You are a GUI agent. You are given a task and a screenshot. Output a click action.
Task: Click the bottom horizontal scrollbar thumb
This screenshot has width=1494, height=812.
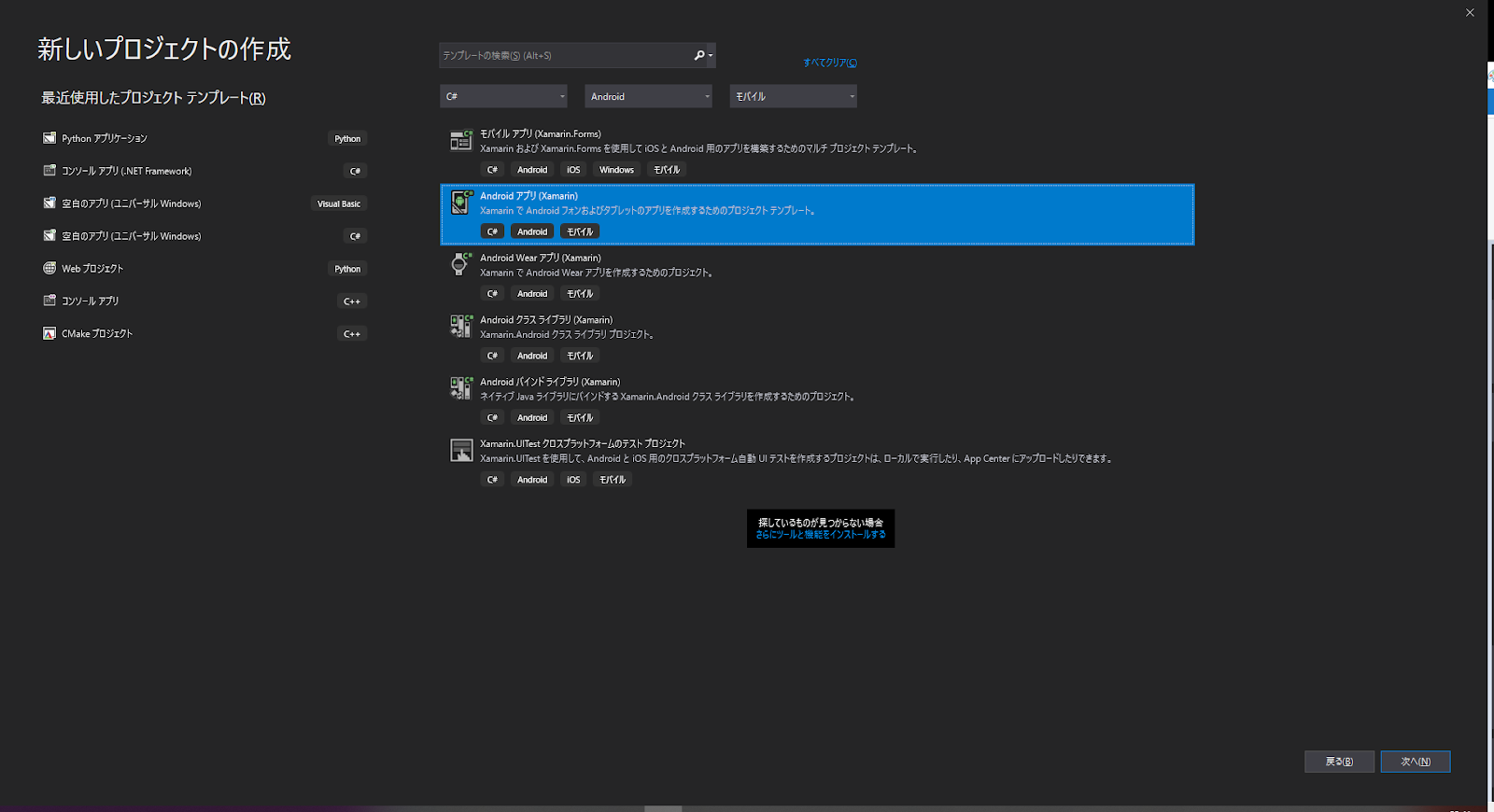click(663, 808)
